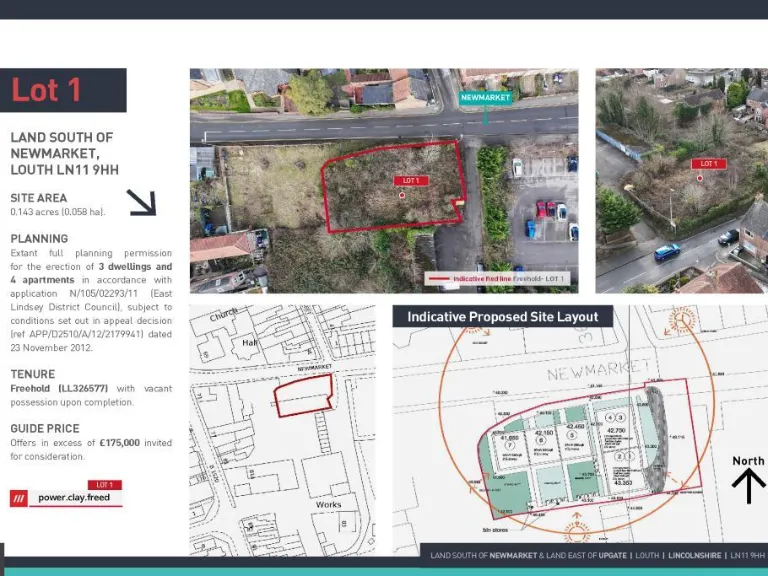The image size is (768, 576).
Task: Click the Works label on the street map
Action: [328, 505]
